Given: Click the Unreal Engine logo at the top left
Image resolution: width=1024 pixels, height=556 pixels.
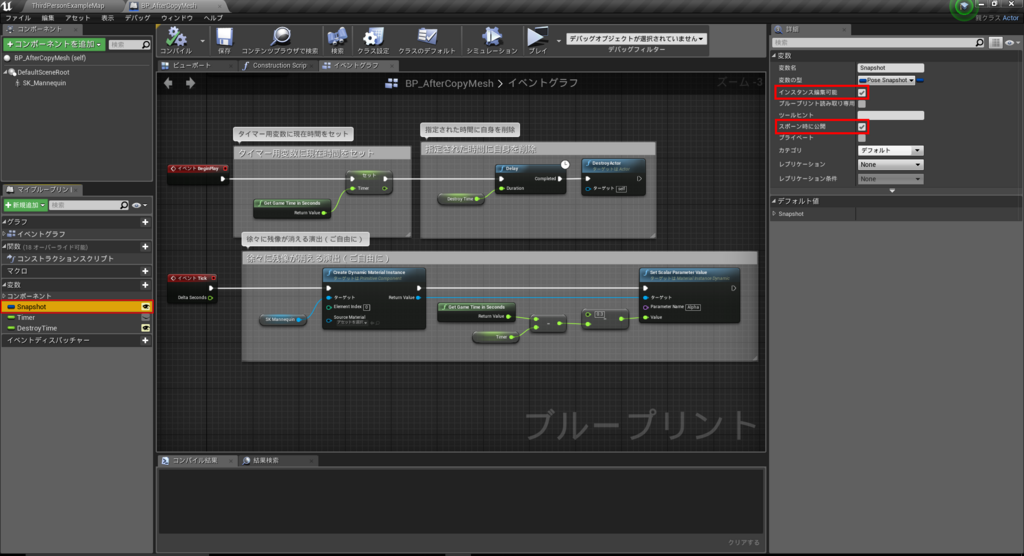Looking at the screenshot, I should click(x=7, y=6).
